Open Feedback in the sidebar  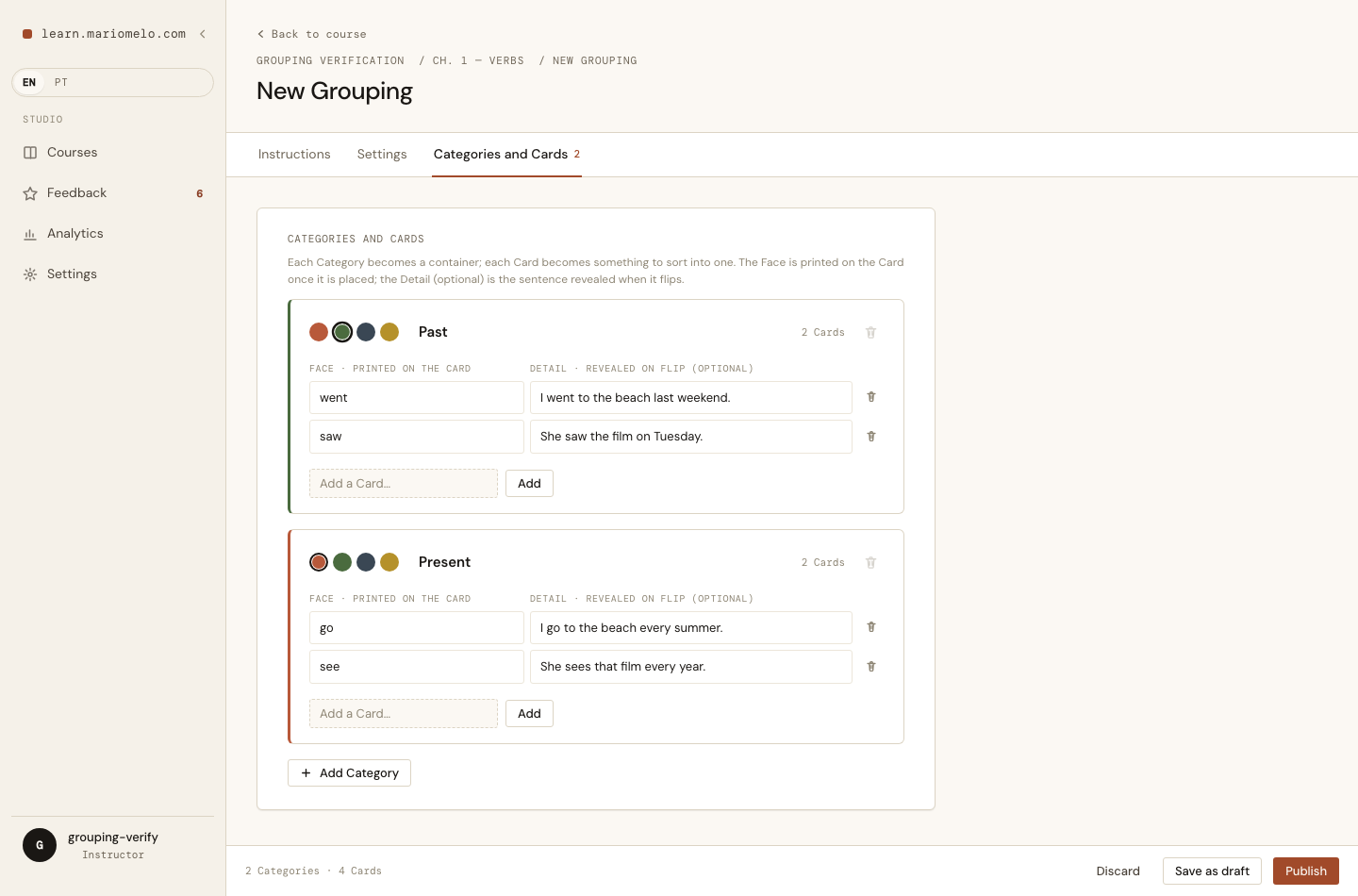pos(112,193)
